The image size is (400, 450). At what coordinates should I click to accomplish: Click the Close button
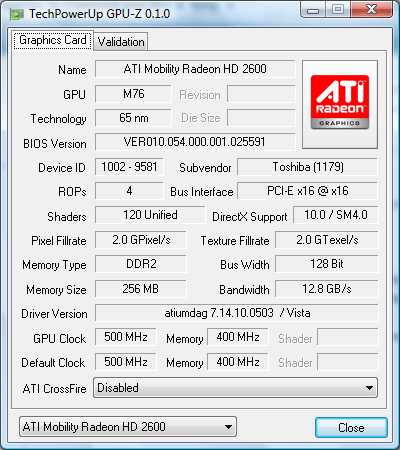coord(351,428)
